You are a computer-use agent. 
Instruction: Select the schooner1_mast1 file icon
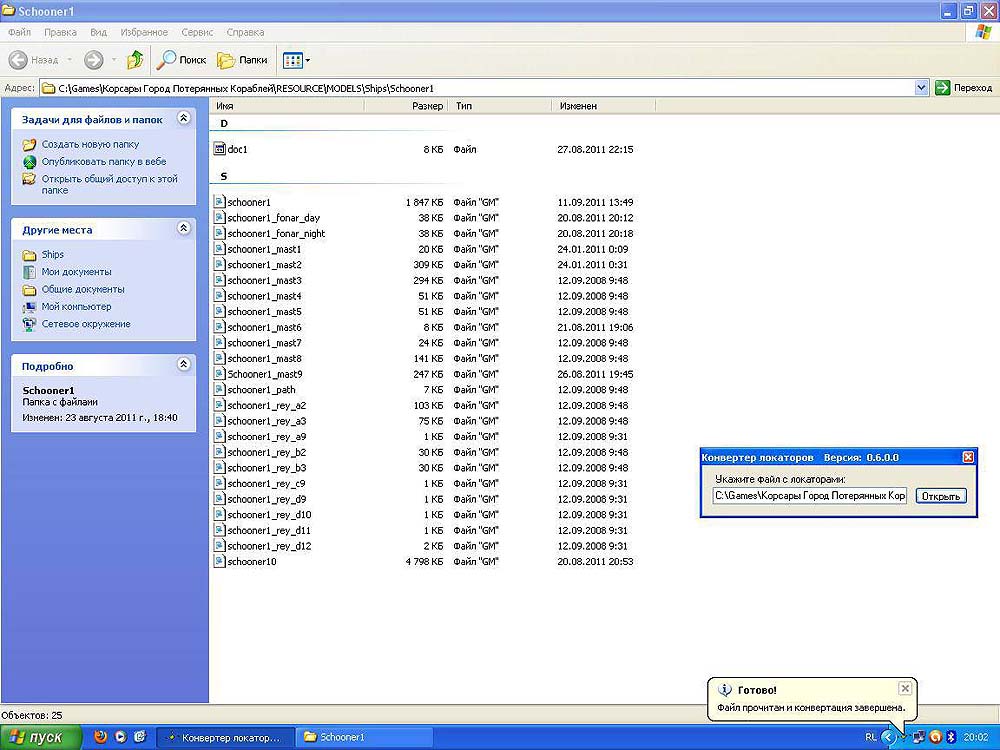pos(219,249)
